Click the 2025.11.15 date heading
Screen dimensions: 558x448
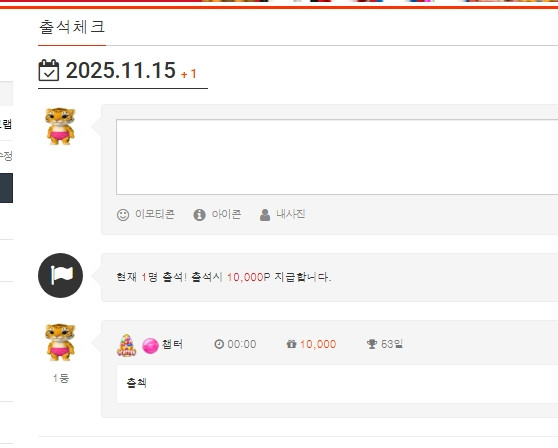coord(121,70)
